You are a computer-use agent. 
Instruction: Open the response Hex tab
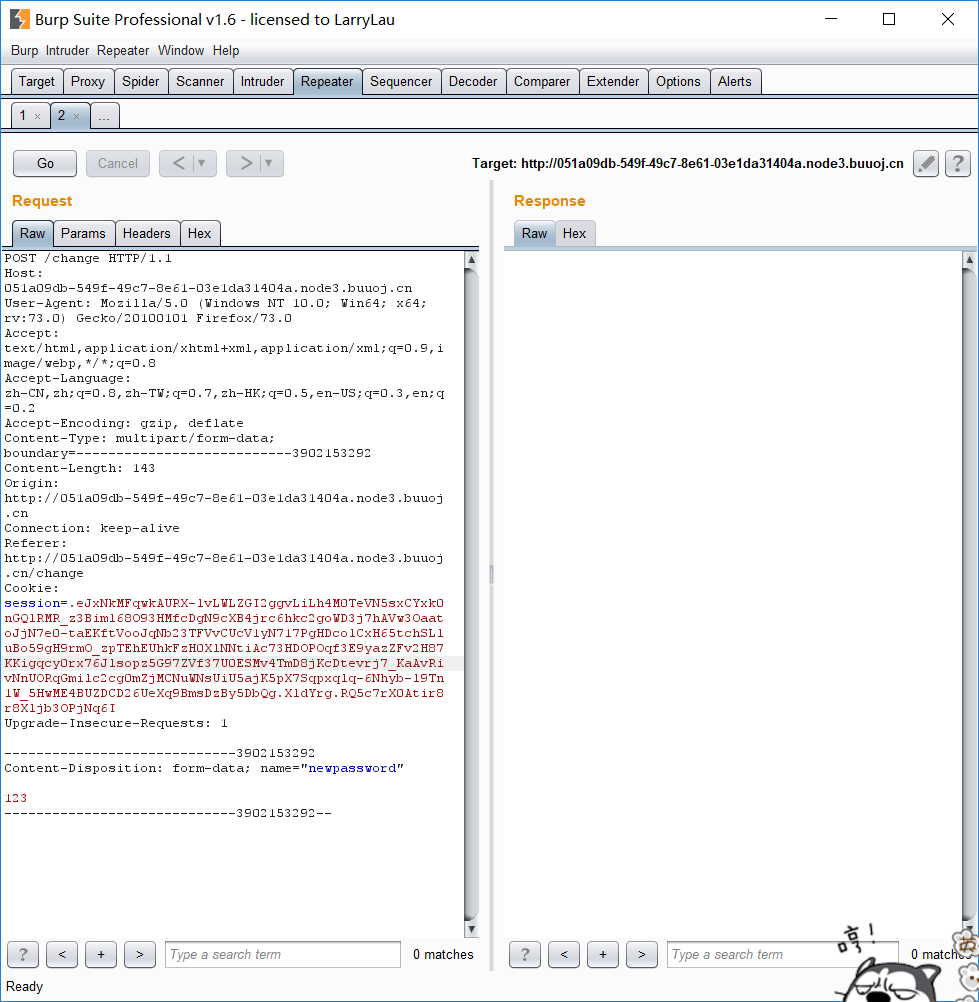pos(574,233)
